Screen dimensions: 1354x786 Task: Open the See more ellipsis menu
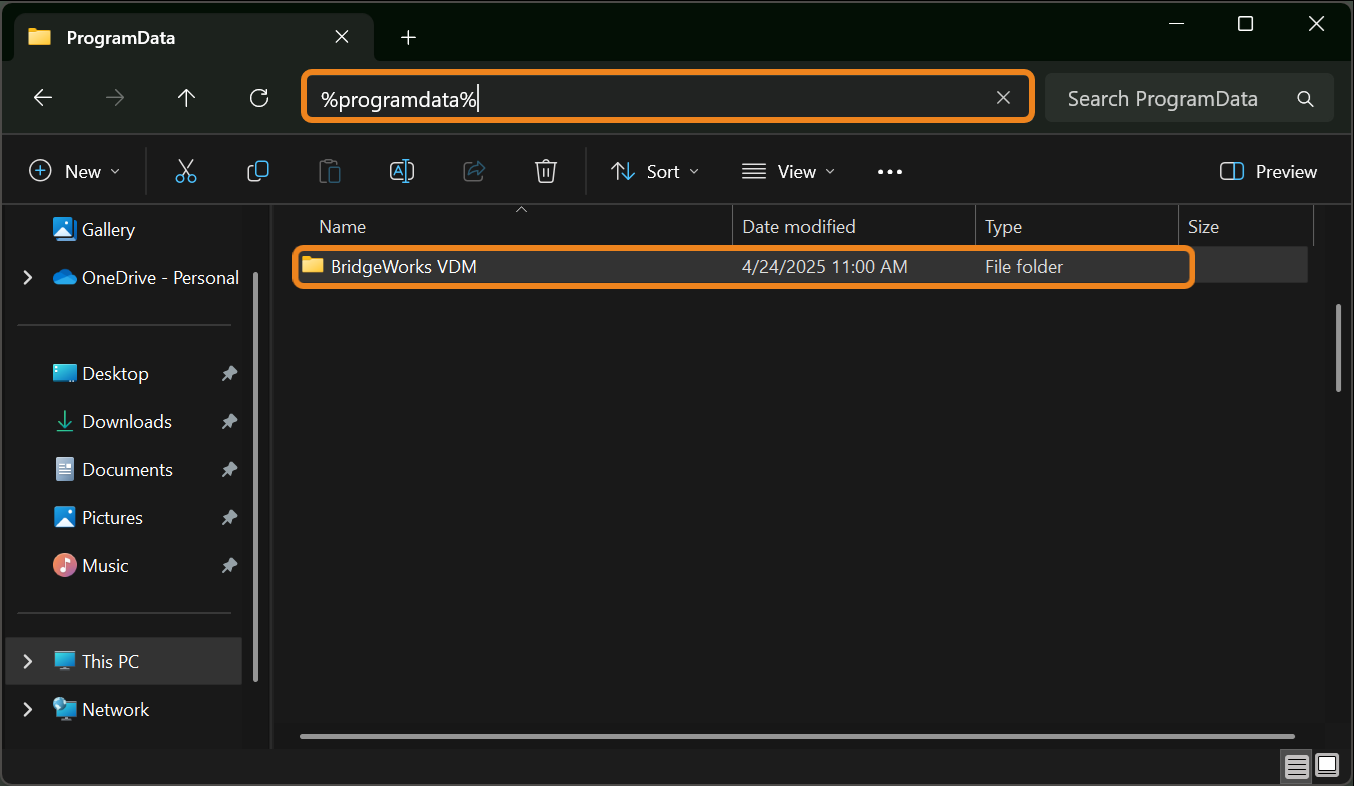click(890, 171)
